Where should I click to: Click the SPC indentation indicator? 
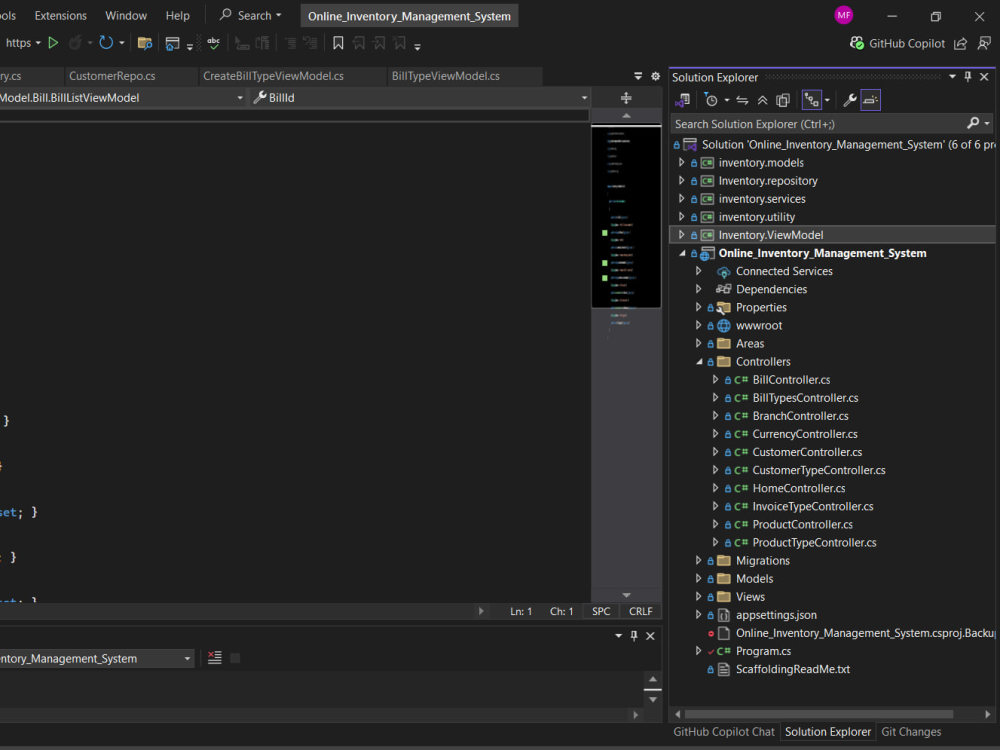[601, 611]
